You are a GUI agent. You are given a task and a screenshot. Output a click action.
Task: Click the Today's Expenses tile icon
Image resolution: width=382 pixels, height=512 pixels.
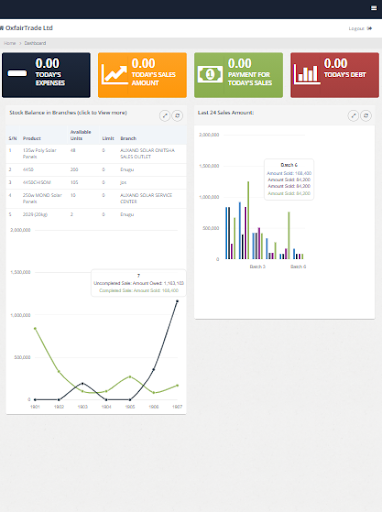pyautogui.click(x=17, y=73)
